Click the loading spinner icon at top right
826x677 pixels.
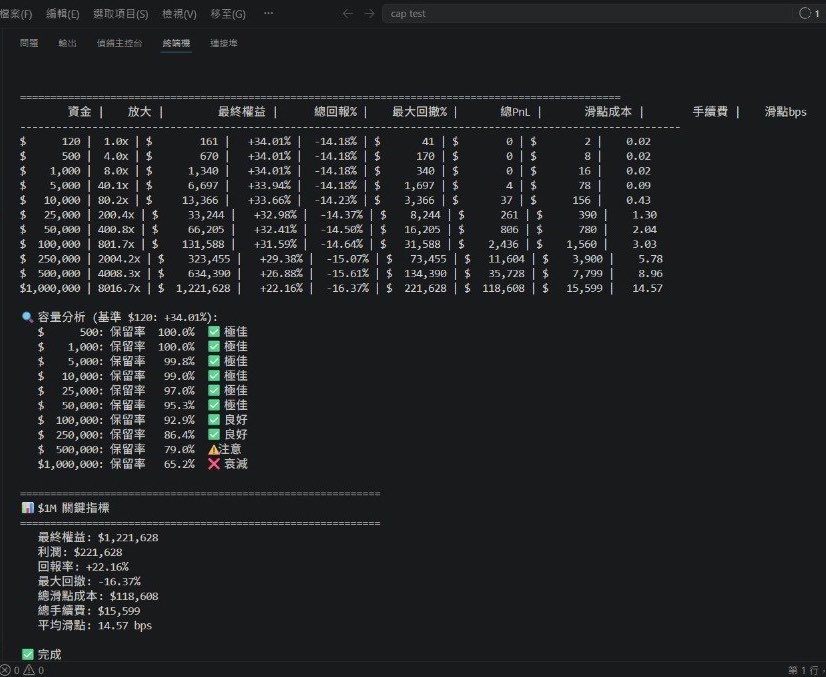tap(804, 14)
